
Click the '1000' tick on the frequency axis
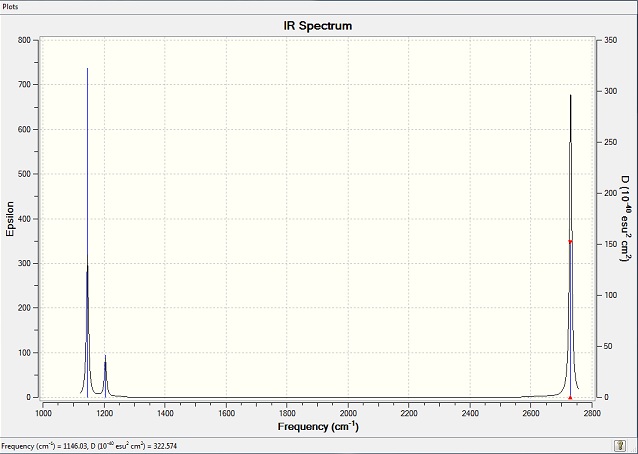pos(44,413)
